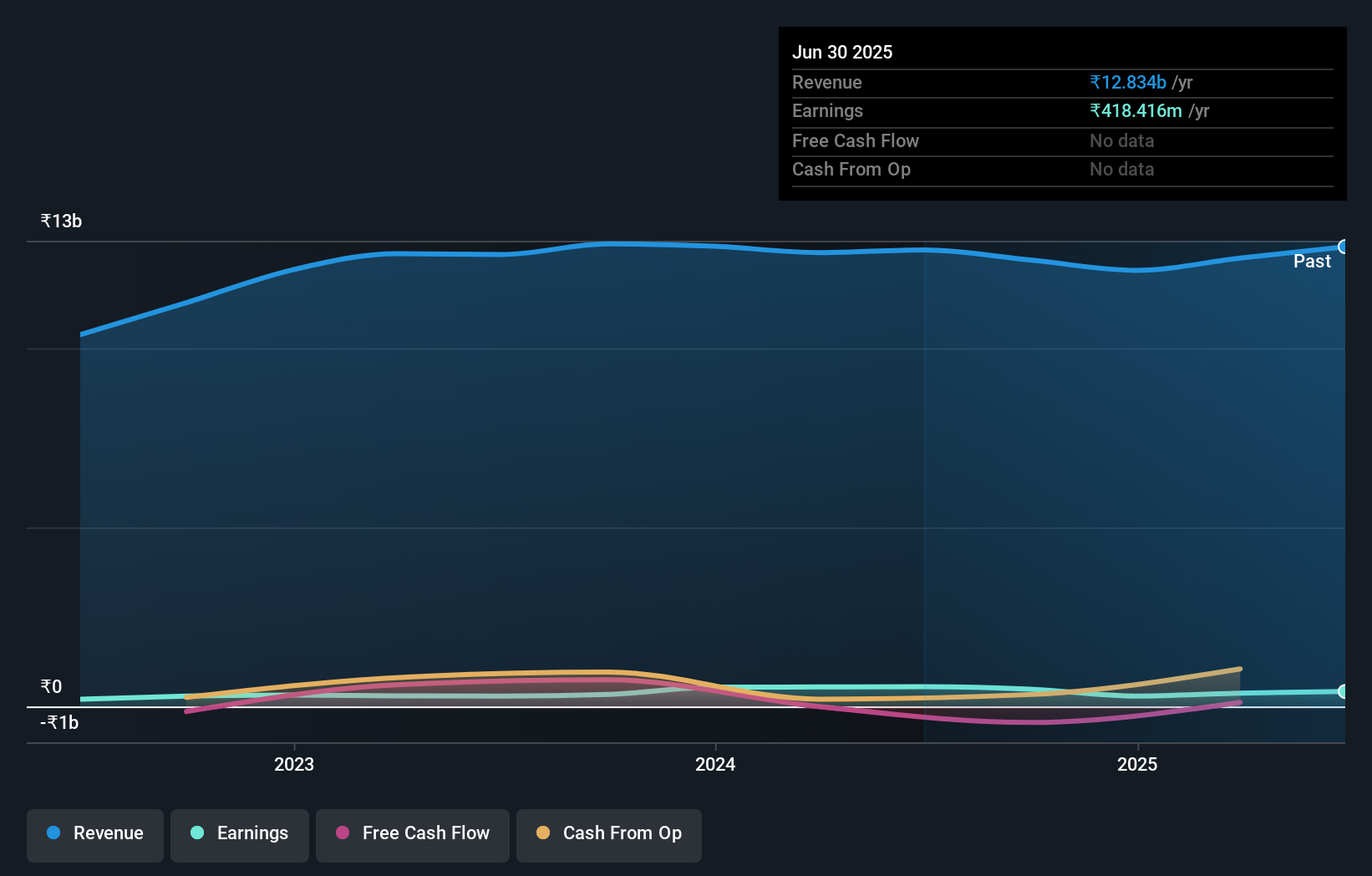This screenshot has width=1372, height=876.
Task: Click the -₹1b y-axis label
Action: point(59,723)
